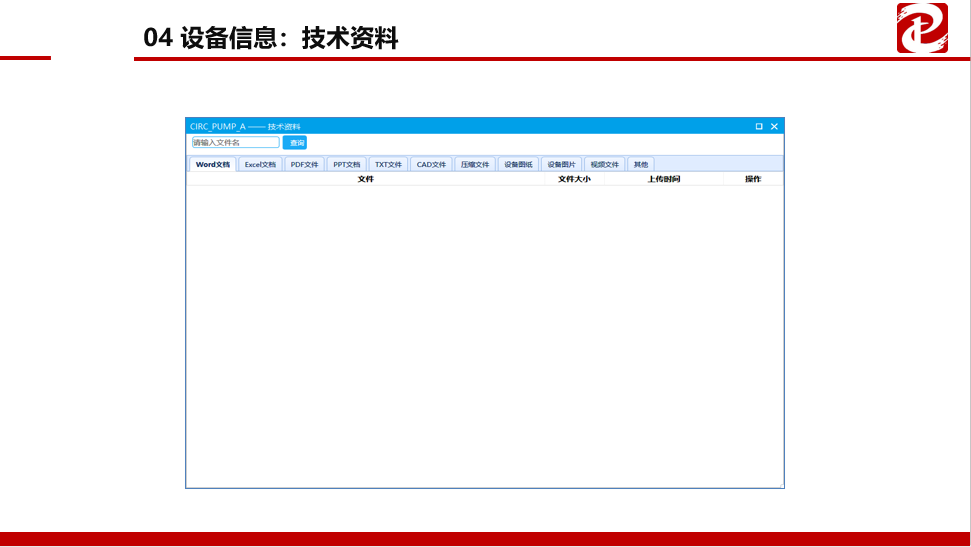Switch to the Word文档 tab
Image resolution: width=971 pixels, height=547 pixels.
click(213, 164)
